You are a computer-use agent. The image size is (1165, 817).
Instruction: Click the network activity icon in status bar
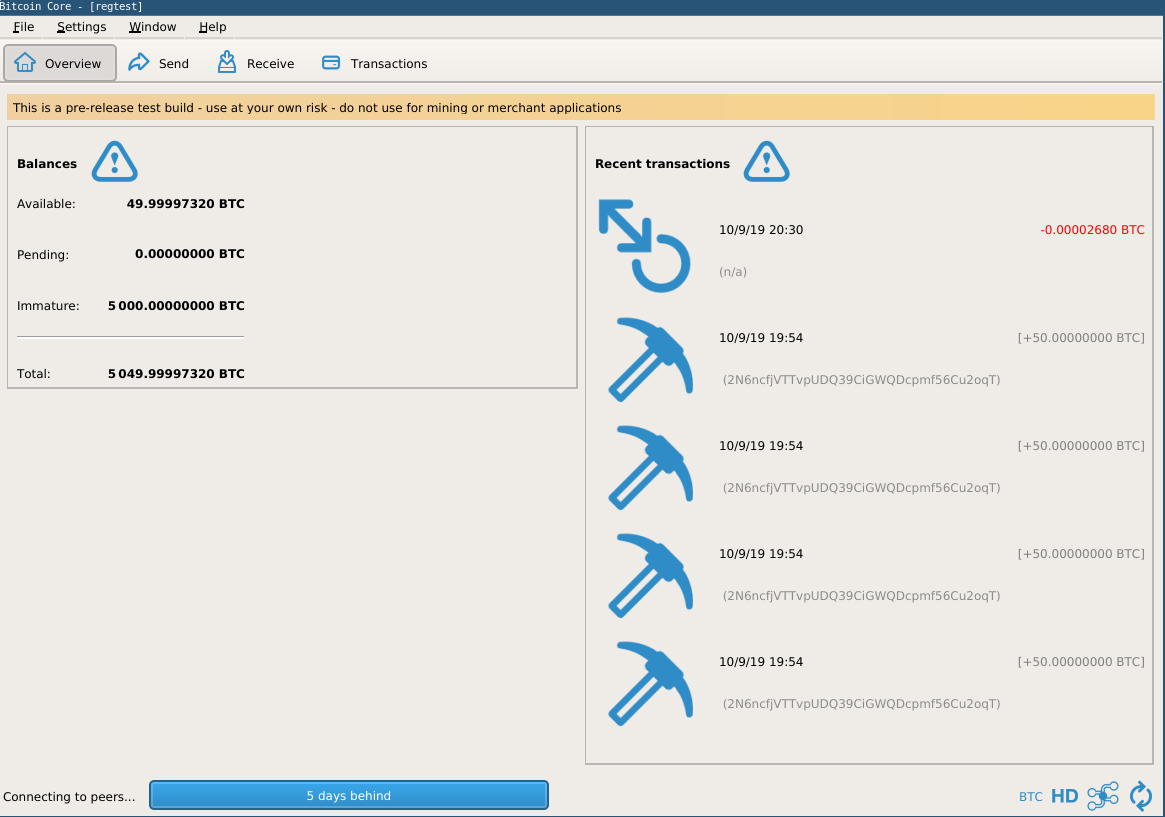pyautogui.click(x=1103, y=796)
